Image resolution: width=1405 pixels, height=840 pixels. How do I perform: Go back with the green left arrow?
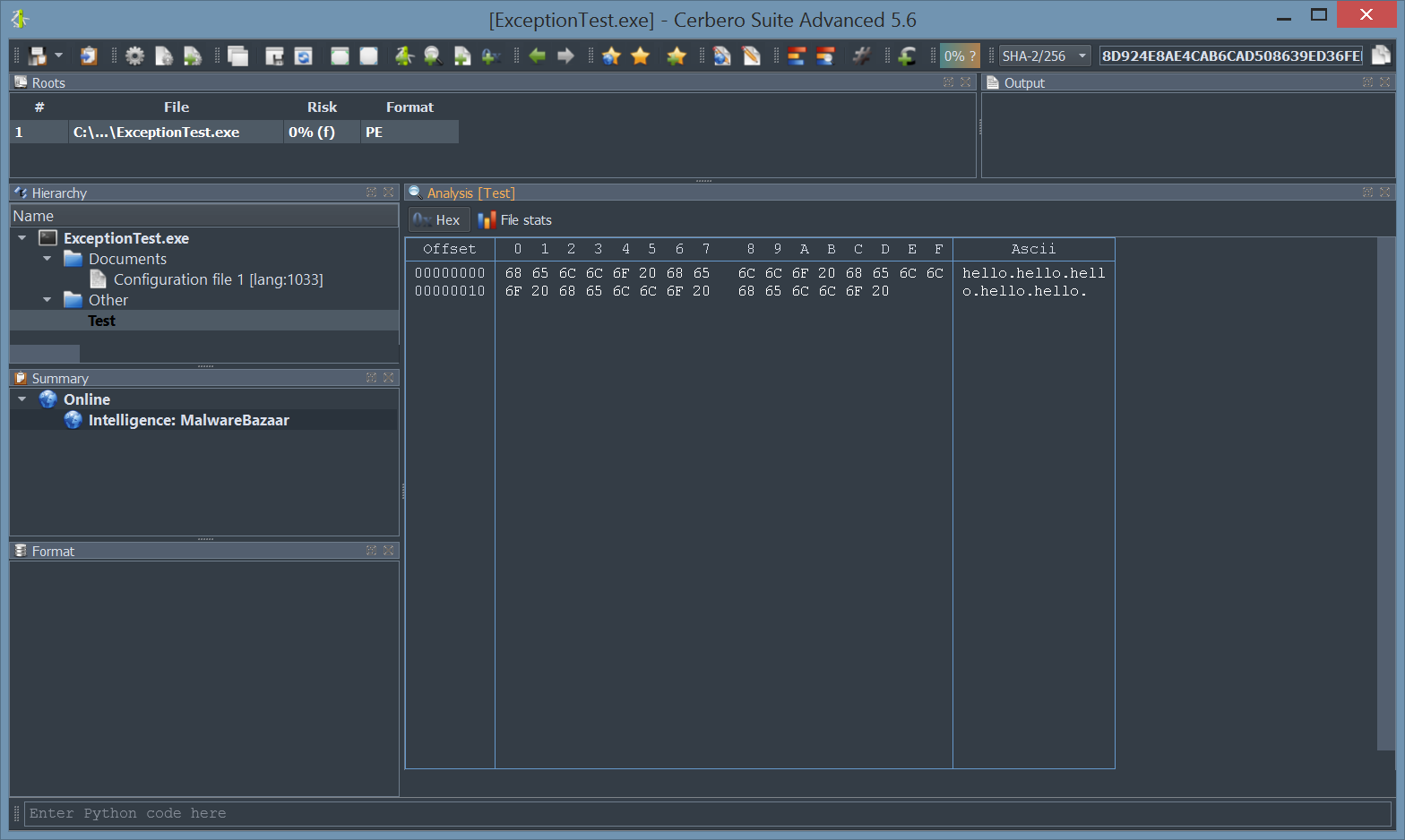[538, 56]
